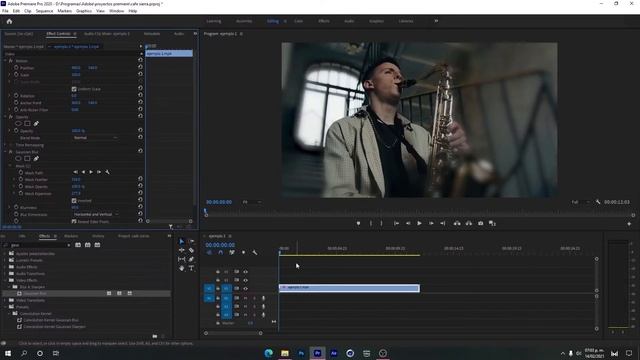Play the sequence in Program Monitor
Screen dimensions: 640x360
click(419, 223)
